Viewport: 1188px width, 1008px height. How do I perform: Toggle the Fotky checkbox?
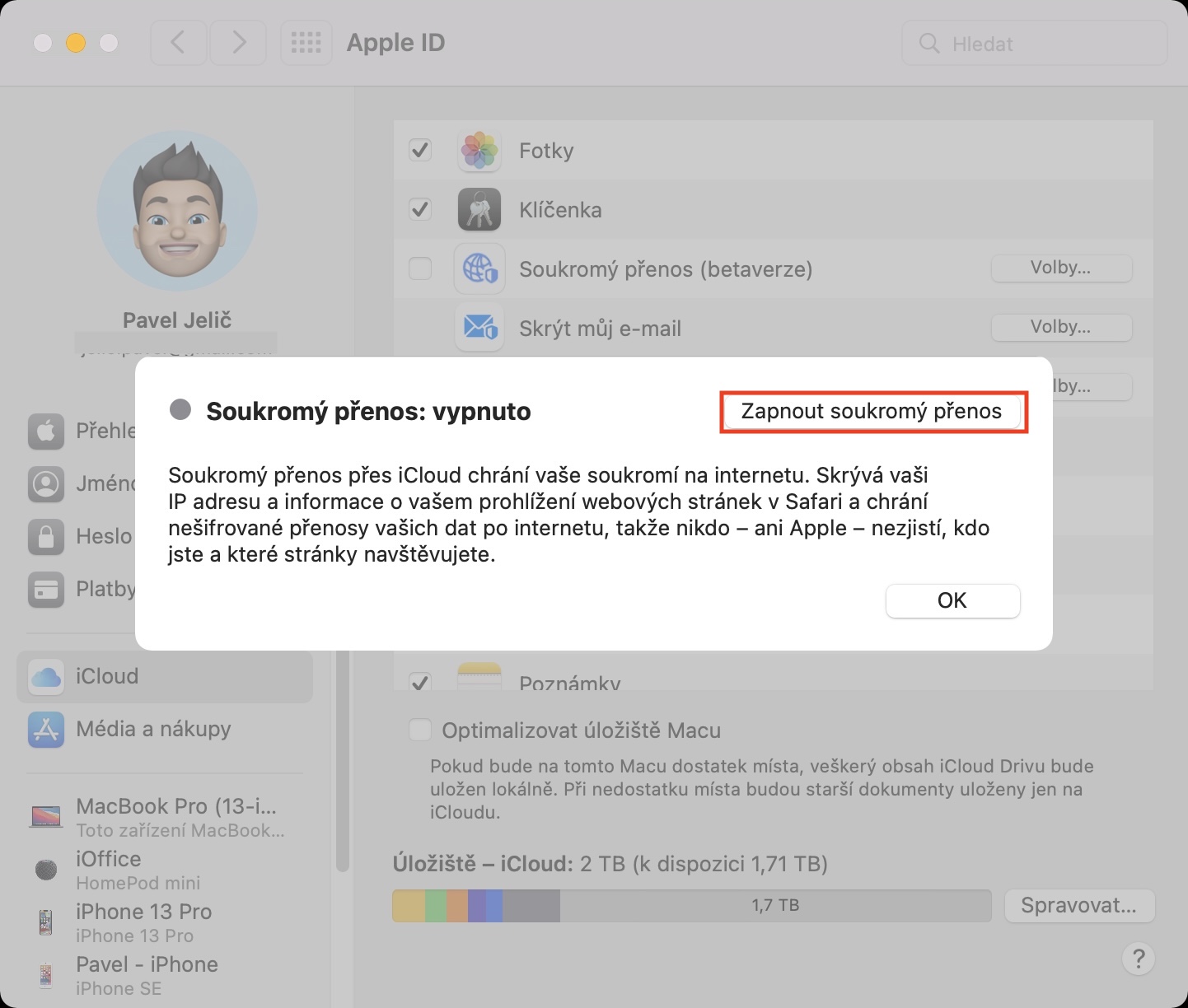(x=420, y=150)
